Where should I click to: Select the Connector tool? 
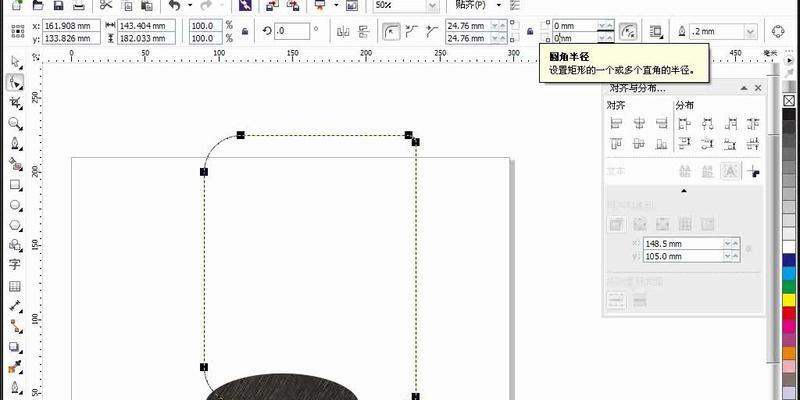[x=15, y=326]
